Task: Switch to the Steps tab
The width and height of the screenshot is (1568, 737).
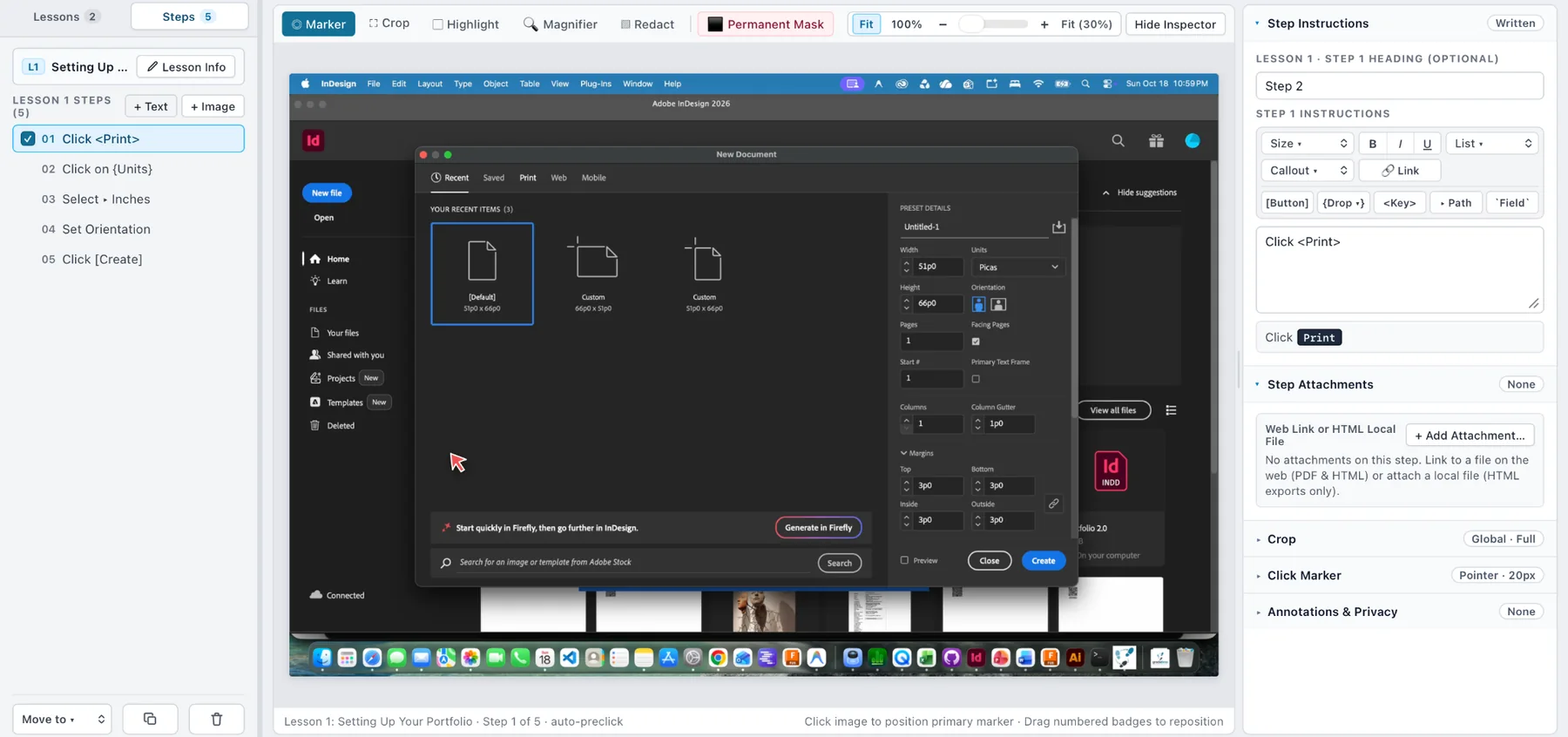Action: coord(189,17)
